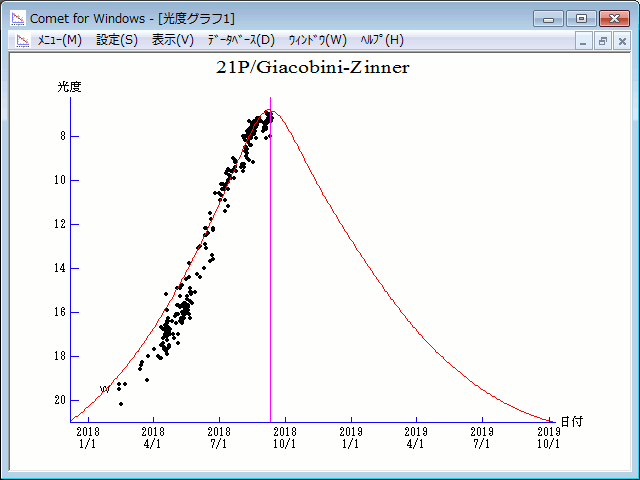Click the 21P/Giacobini-Zinner graph title
The width and height of the screenshot is (640, 480).
tap(313, 68)
